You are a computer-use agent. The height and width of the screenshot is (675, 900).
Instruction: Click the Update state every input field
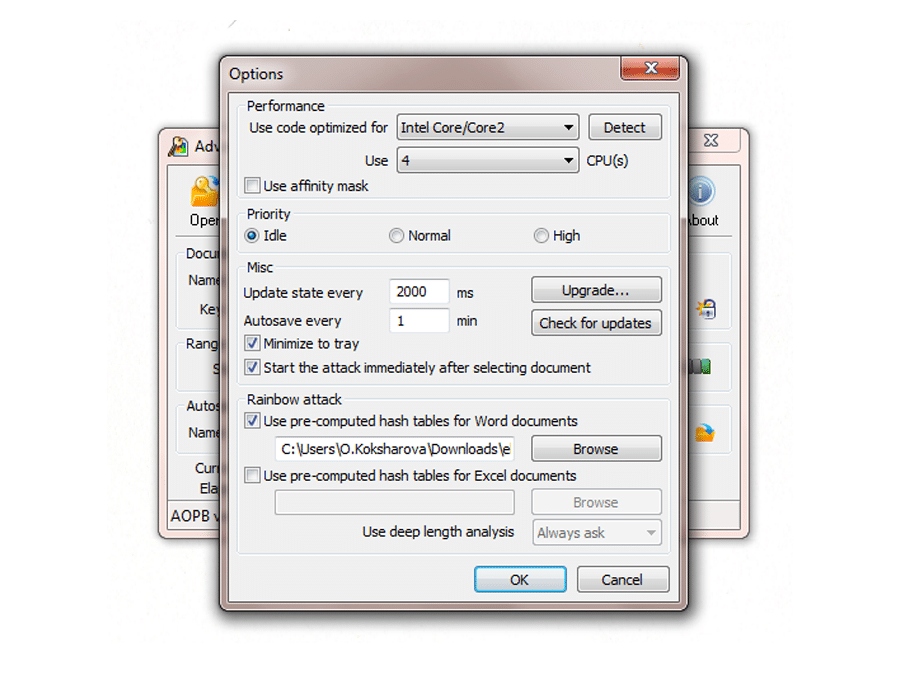tap(418, 292)
